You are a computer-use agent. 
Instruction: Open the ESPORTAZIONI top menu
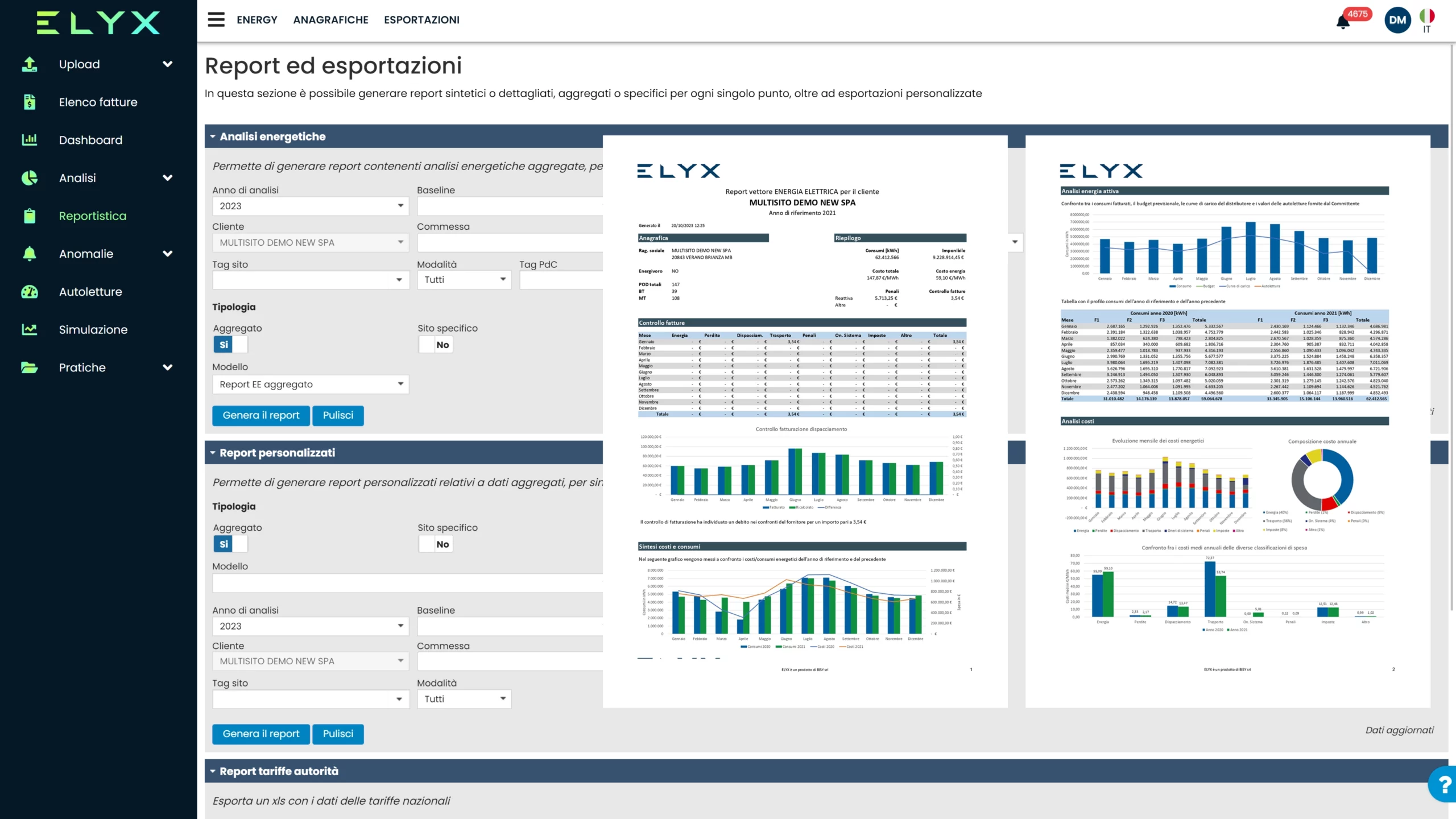click(421, 20)
